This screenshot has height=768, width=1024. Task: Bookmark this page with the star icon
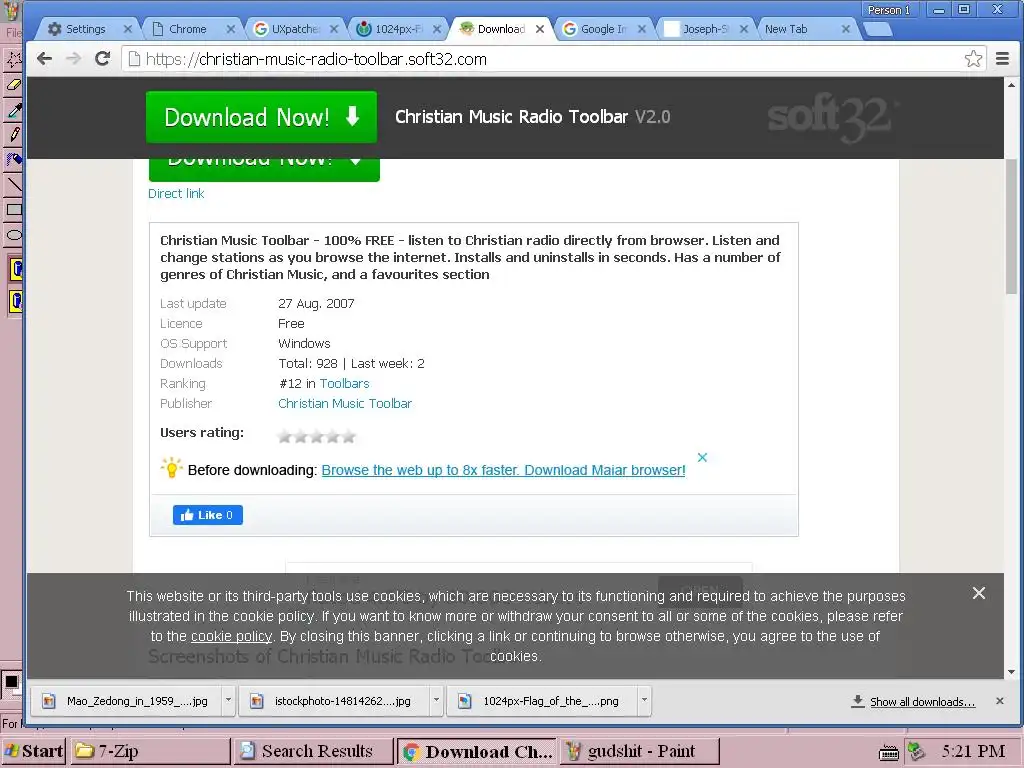click(x=973, y=59)
